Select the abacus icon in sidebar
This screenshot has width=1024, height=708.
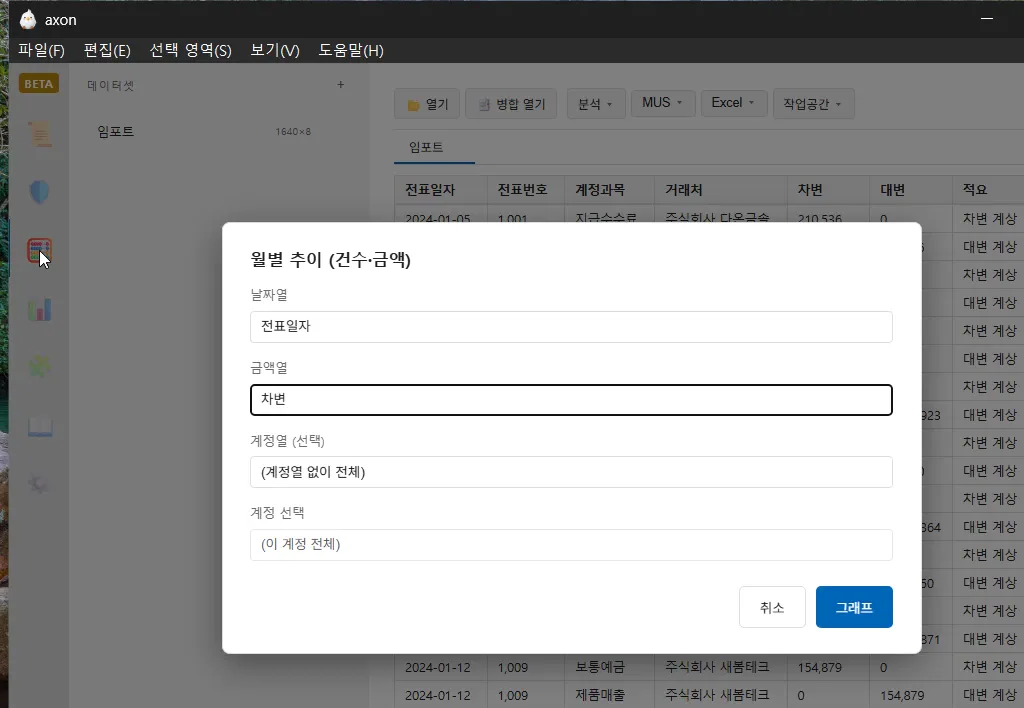[x=39, y=251]
